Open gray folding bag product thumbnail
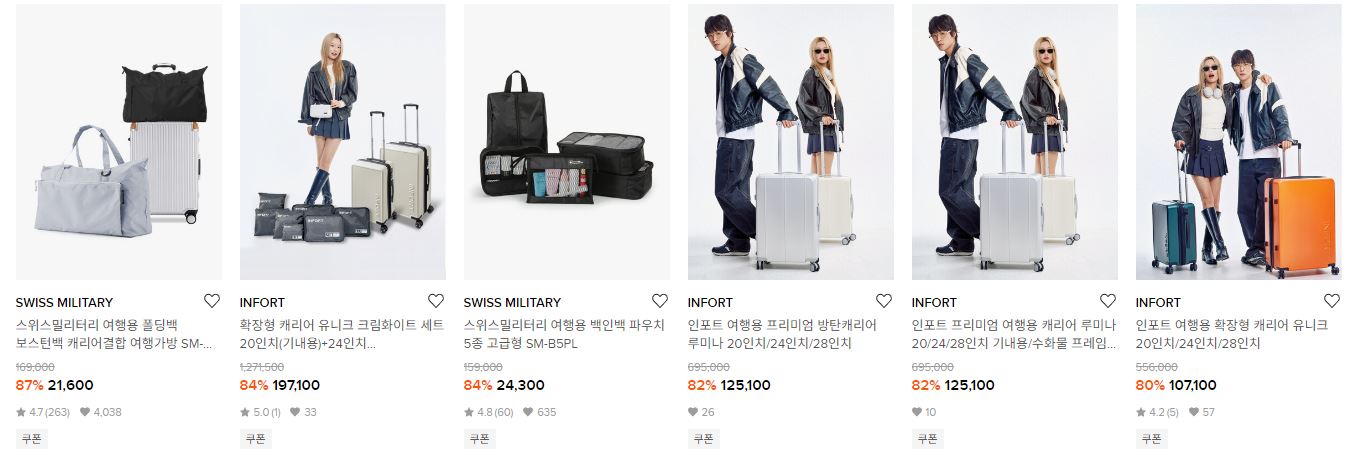Viewport: 1358px width, 456px height. tap(119, 142)
